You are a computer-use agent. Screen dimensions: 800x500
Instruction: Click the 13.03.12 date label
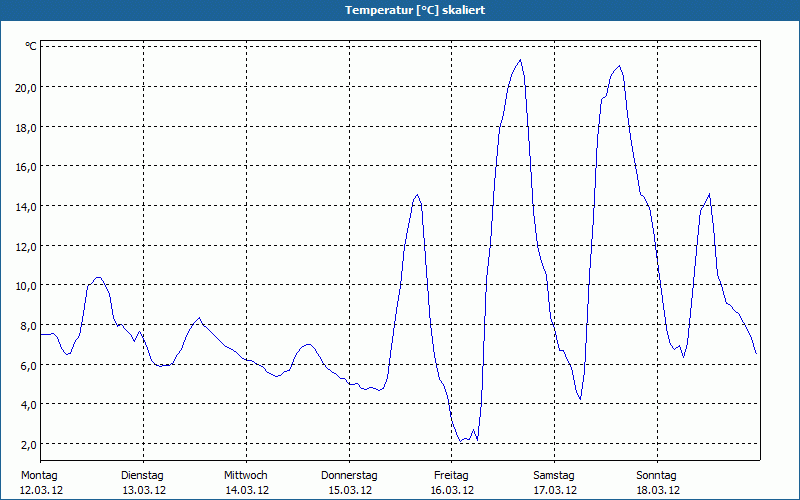click(x=144, y=490)
